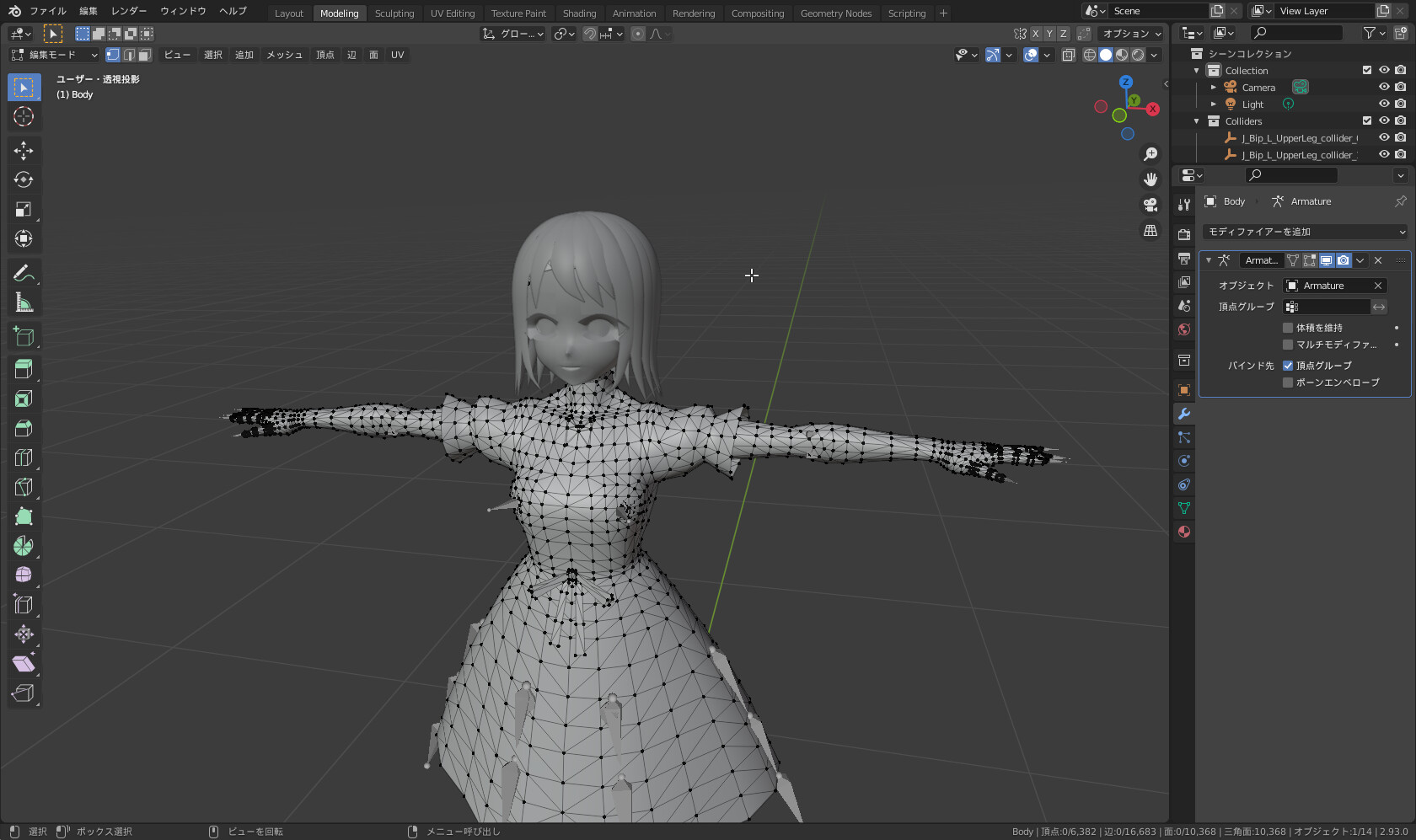Select the Cursor tool in left toolbar
The width and height of the screenshot is (1416, 840).
click(x=24, y=116)
